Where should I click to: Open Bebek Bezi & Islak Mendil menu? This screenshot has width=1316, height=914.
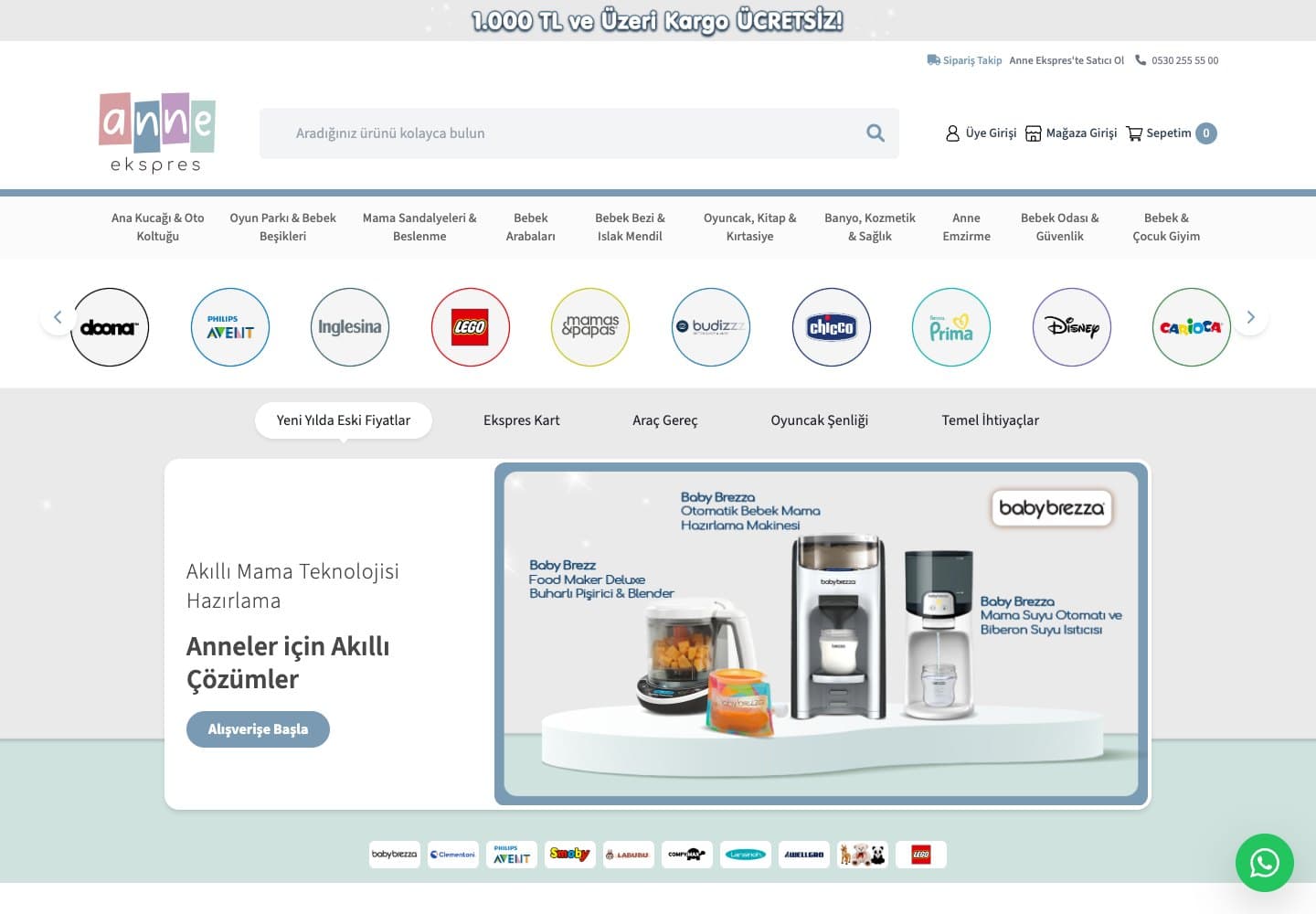point(631,227)
